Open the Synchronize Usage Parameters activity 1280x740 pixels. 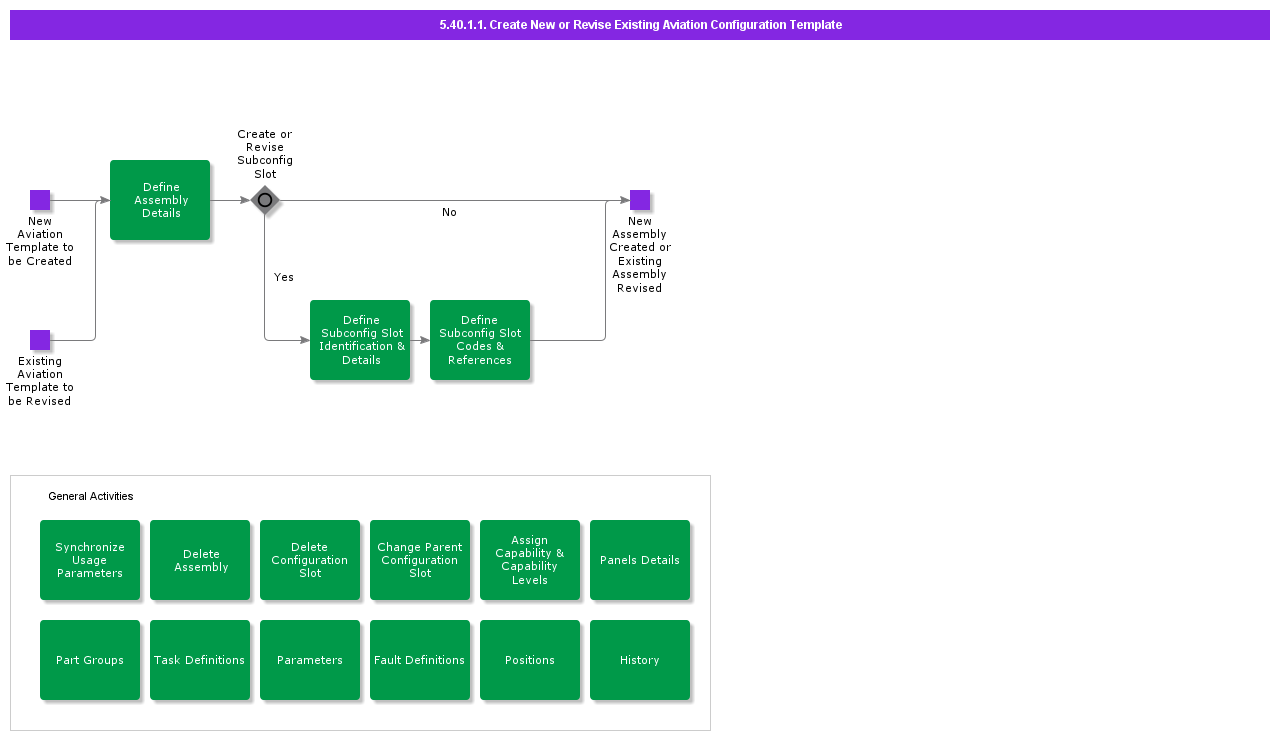click(90, 560)
